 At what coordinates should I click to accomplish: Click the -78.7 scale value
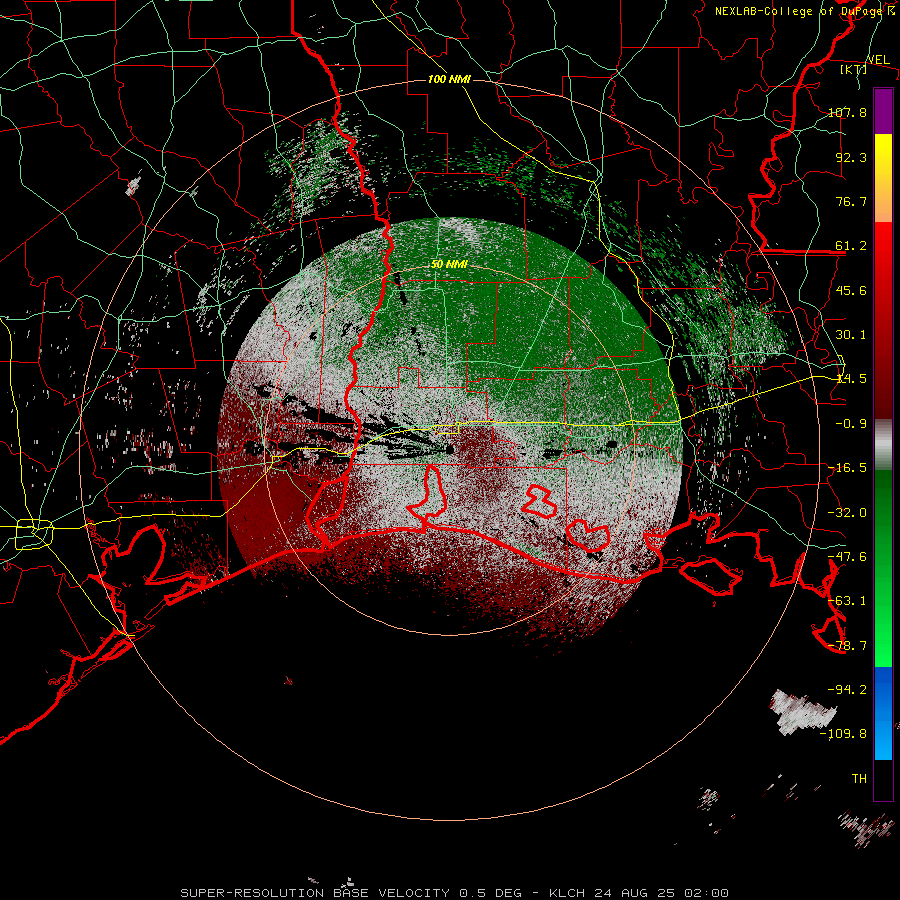847,646
